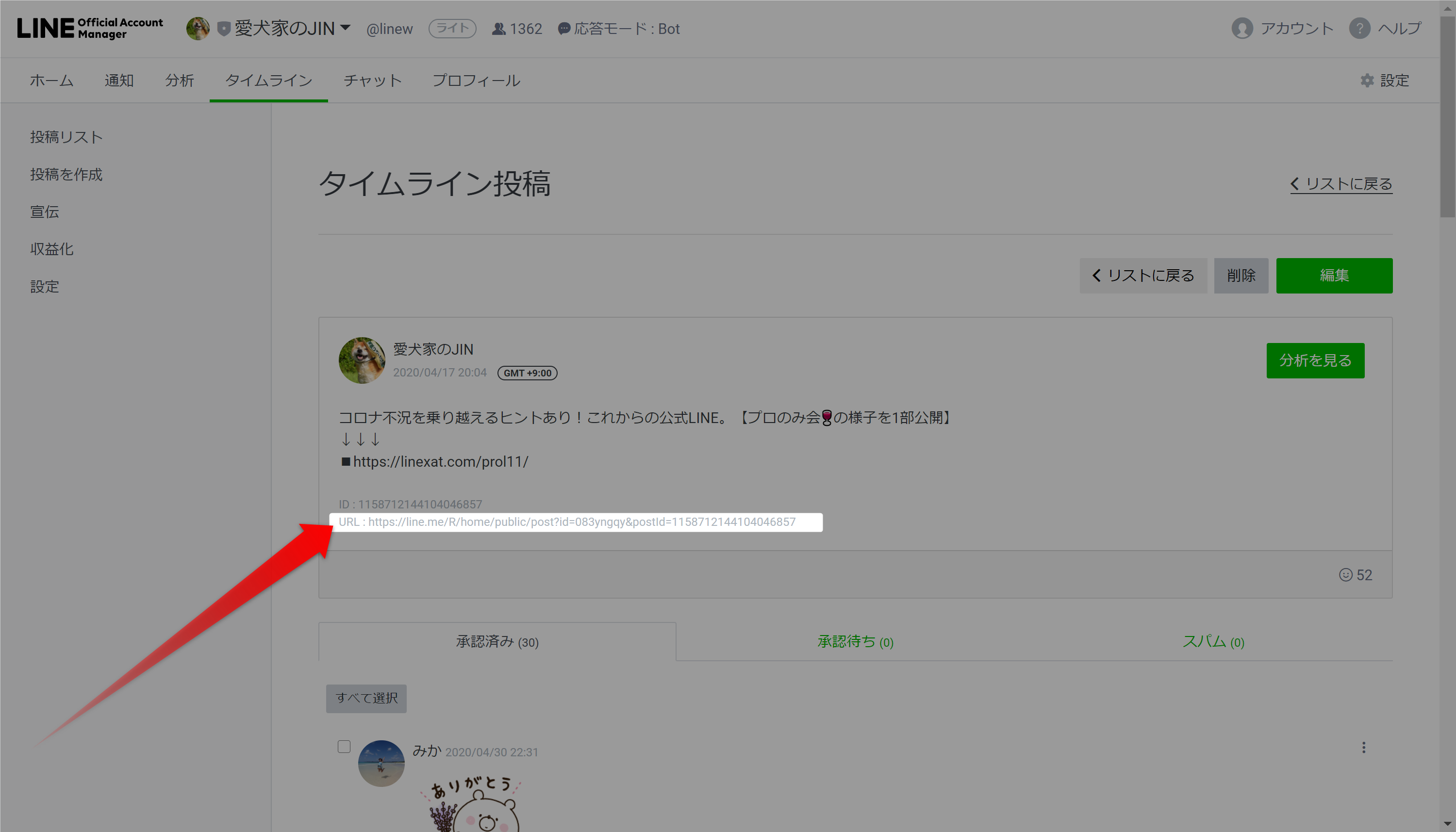
Task: Click the 削除 button
Action: 1241,276
